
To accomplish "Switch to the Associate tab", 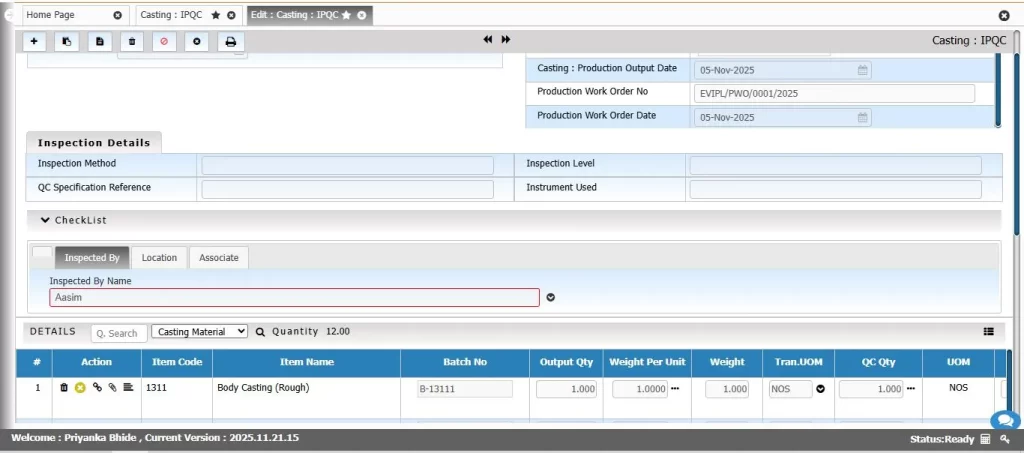I will point(218,258).
